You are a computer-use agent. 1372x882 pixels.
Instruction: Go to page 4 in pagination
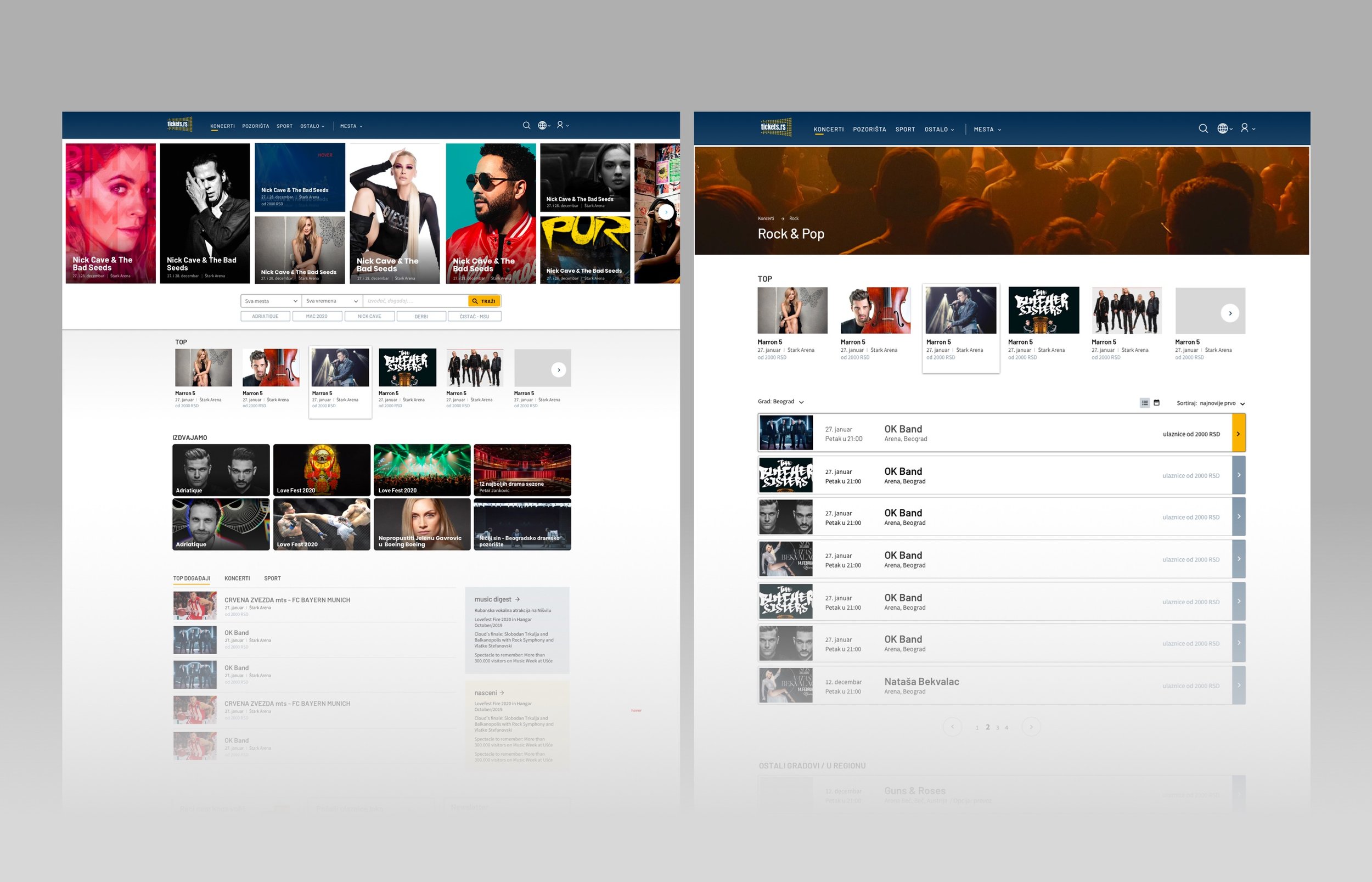click(x=1006, y=727)
